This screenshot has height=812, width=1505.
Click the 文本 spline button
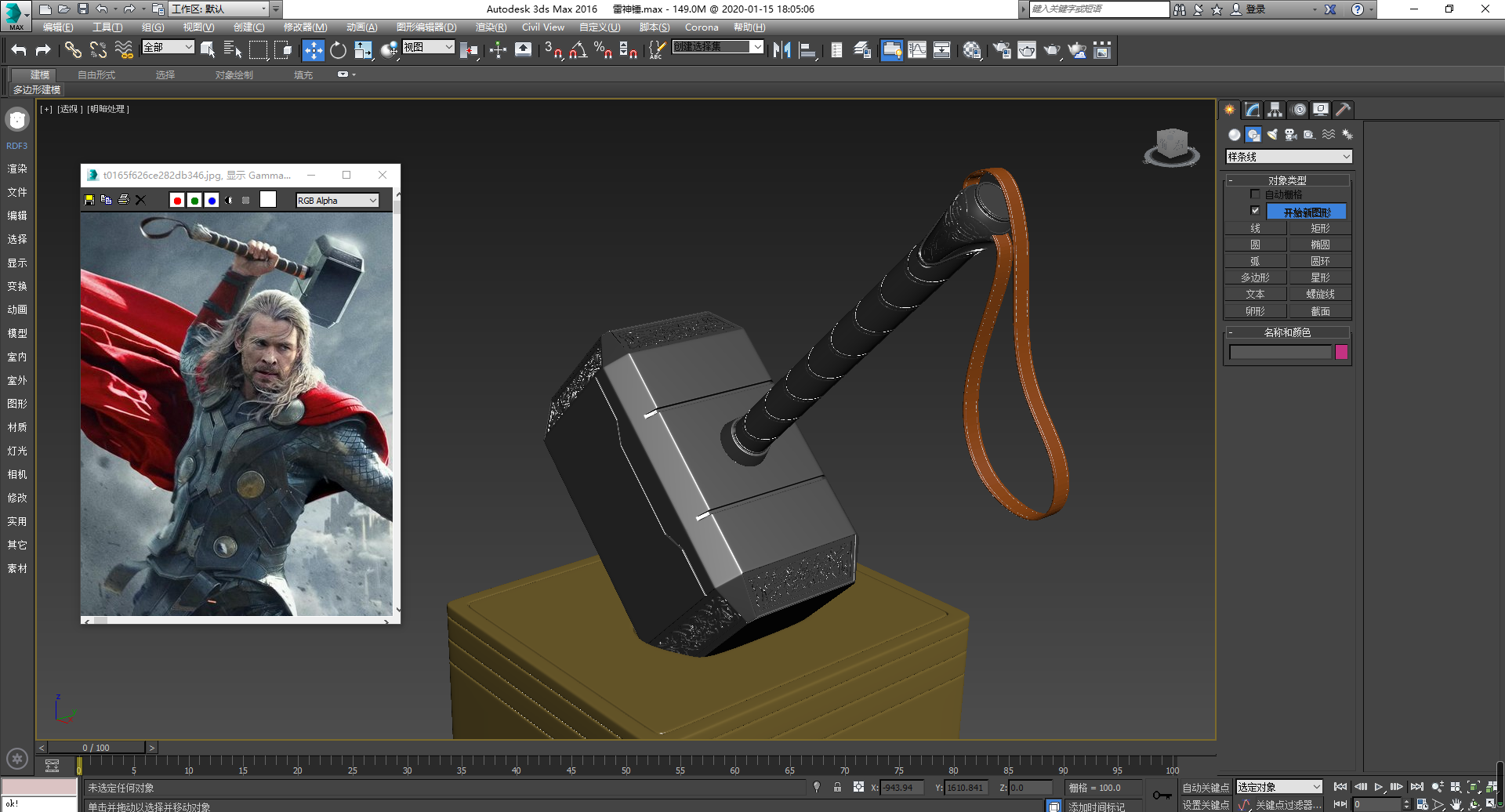[x=1255, y=294]
